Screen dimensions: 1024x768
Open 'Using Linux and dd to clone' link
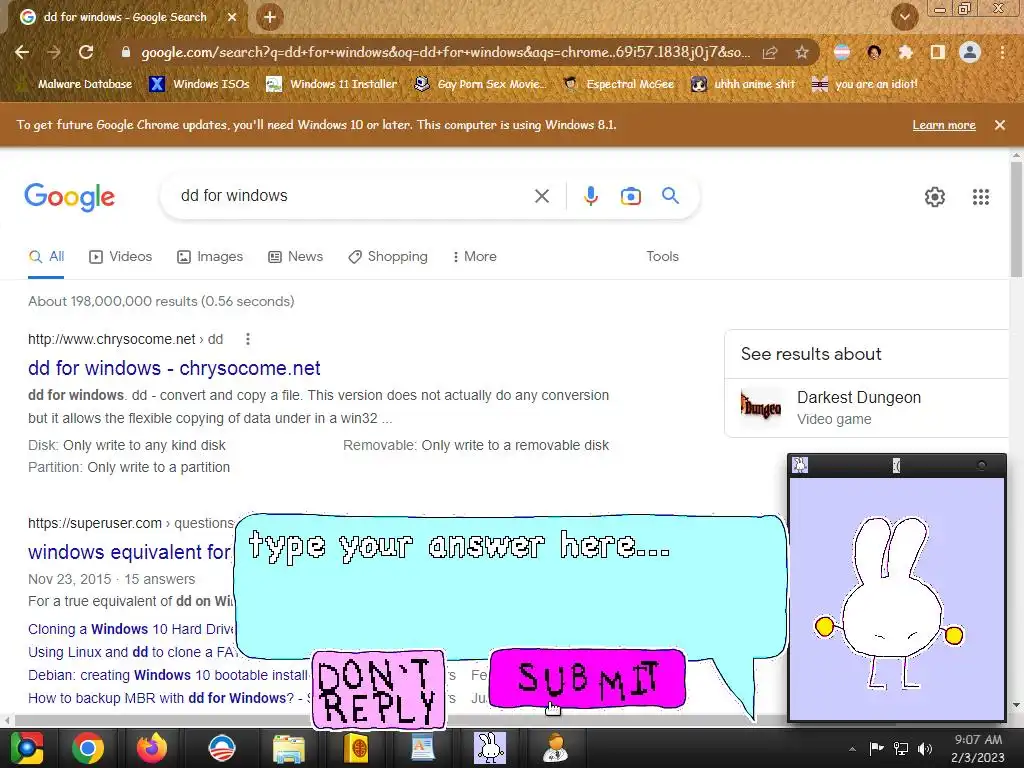click(x=132, y=652)
